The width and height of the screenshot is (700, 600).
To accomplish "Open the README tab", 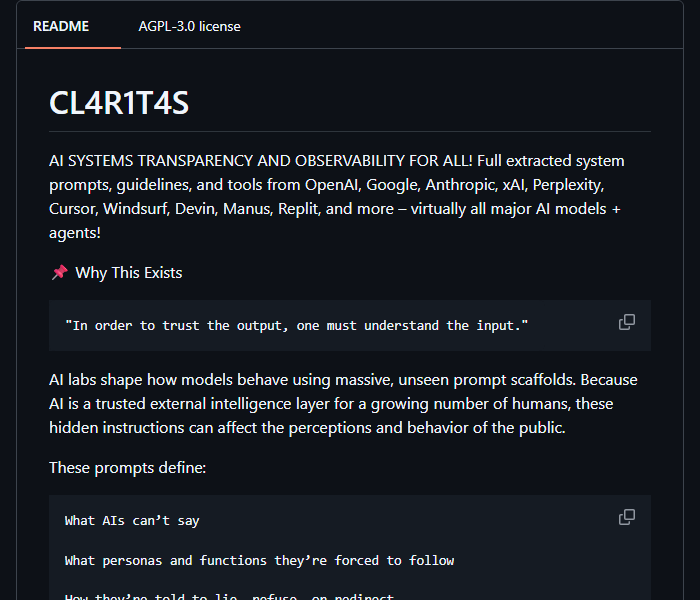I will point(61,26).
